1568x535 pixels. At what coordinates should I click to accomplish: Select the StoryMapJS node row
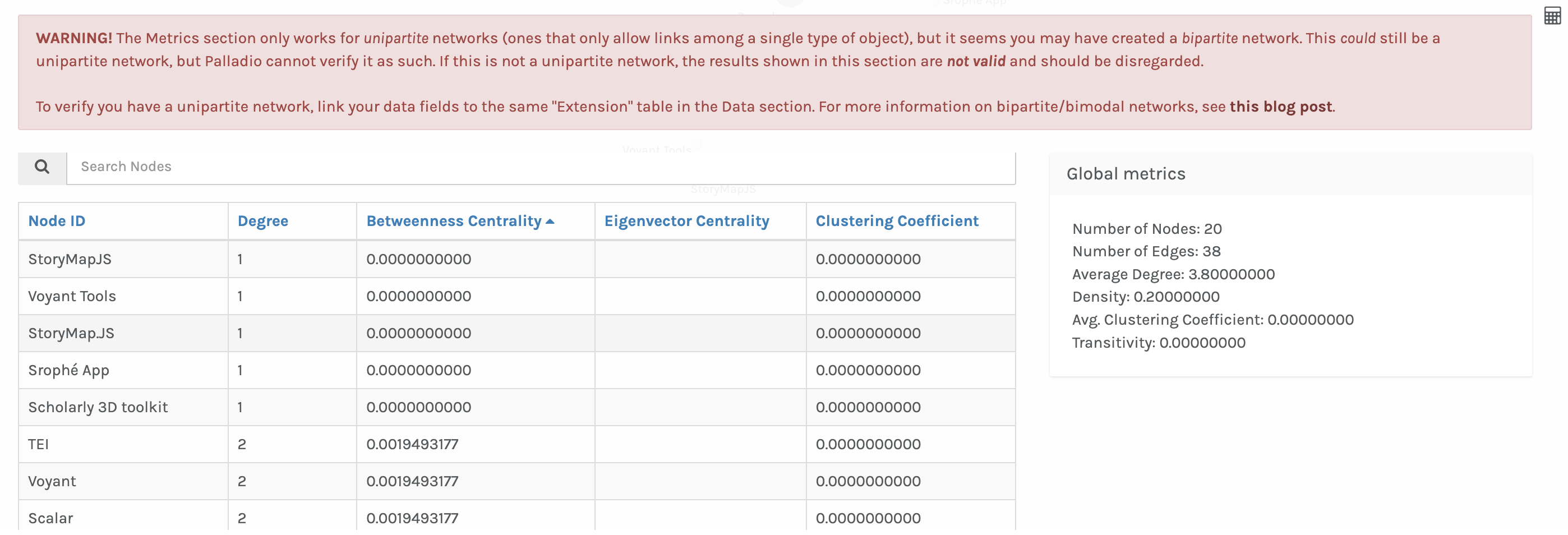(x=70, y=259)
